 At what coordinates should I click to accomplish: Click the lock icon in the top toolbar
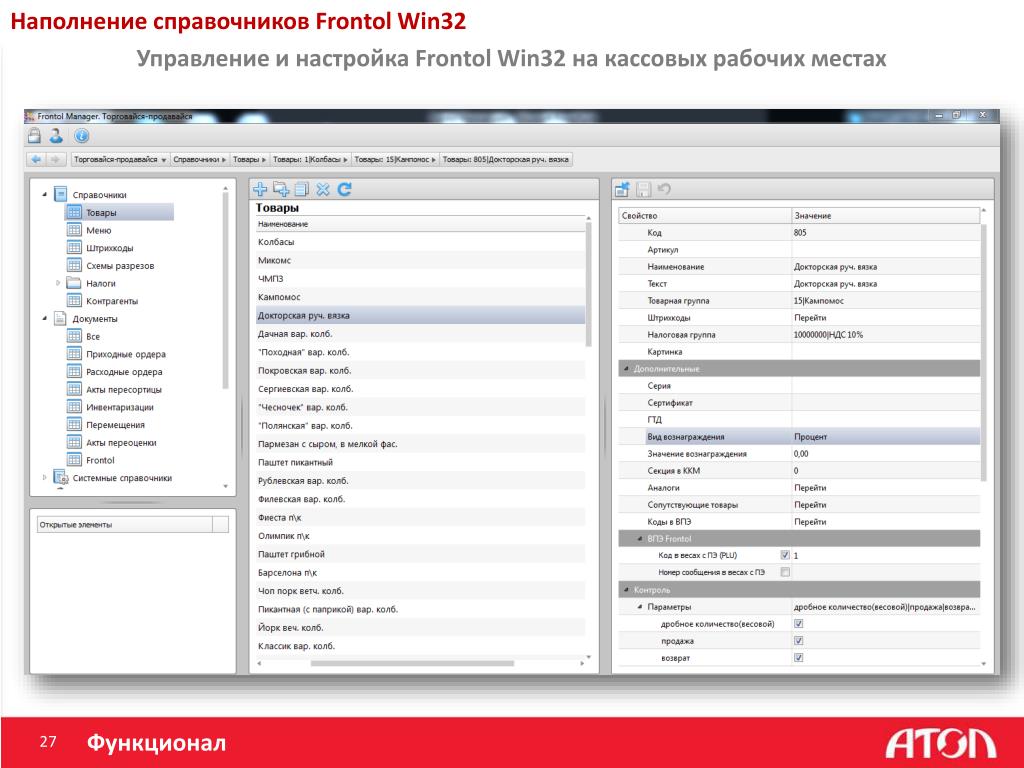[x=35, y=136]
